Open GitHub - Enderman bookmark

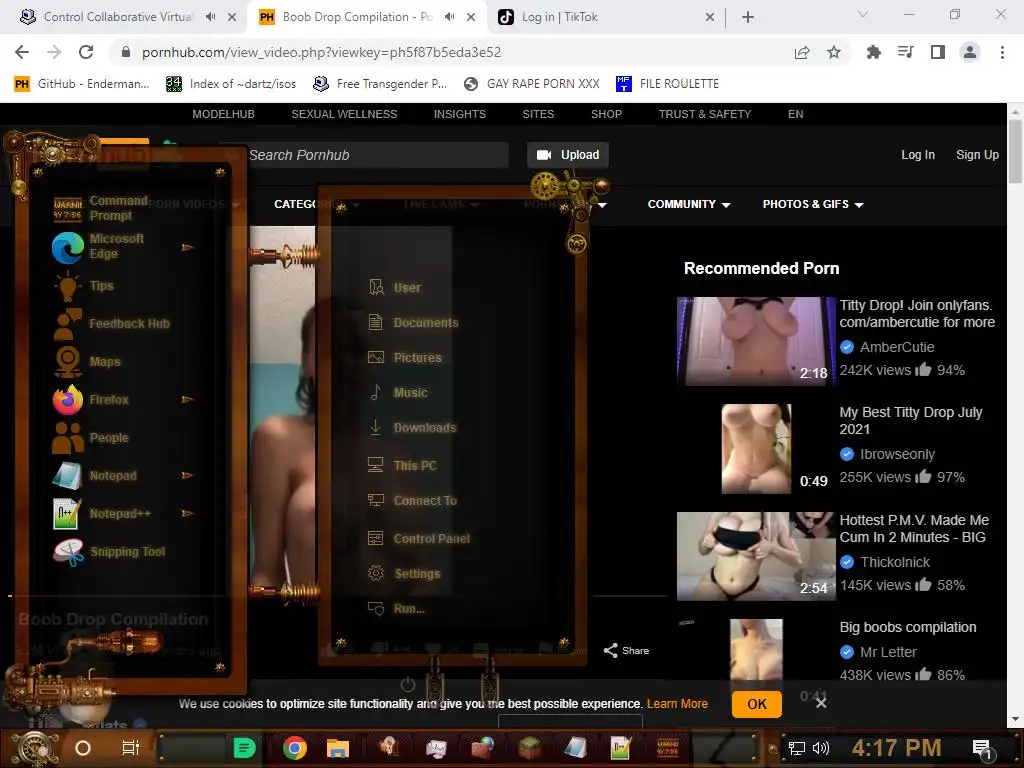pos(82,84)
